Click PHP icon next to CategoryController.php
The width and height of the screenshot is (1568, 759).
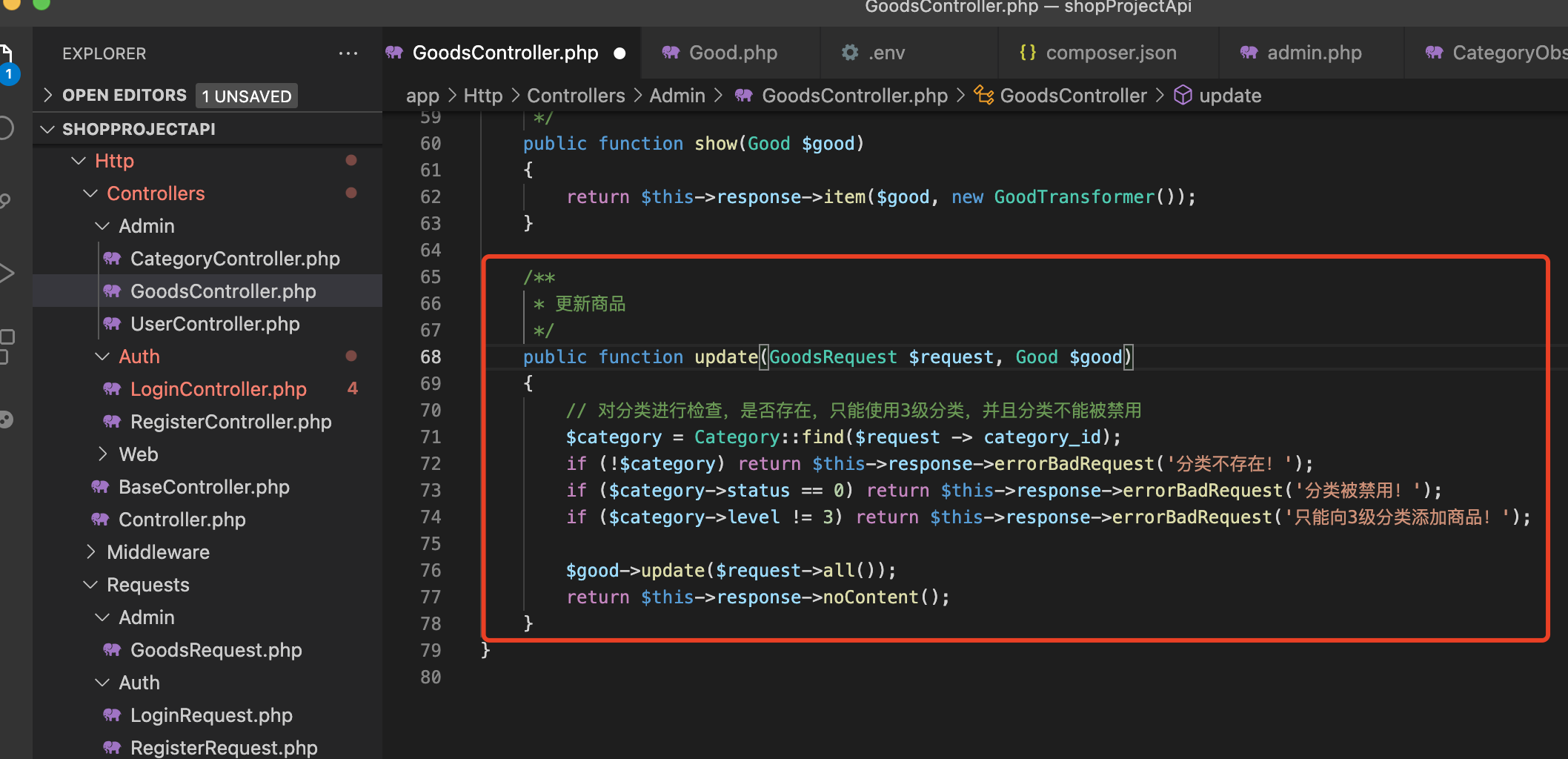point(113,259)
